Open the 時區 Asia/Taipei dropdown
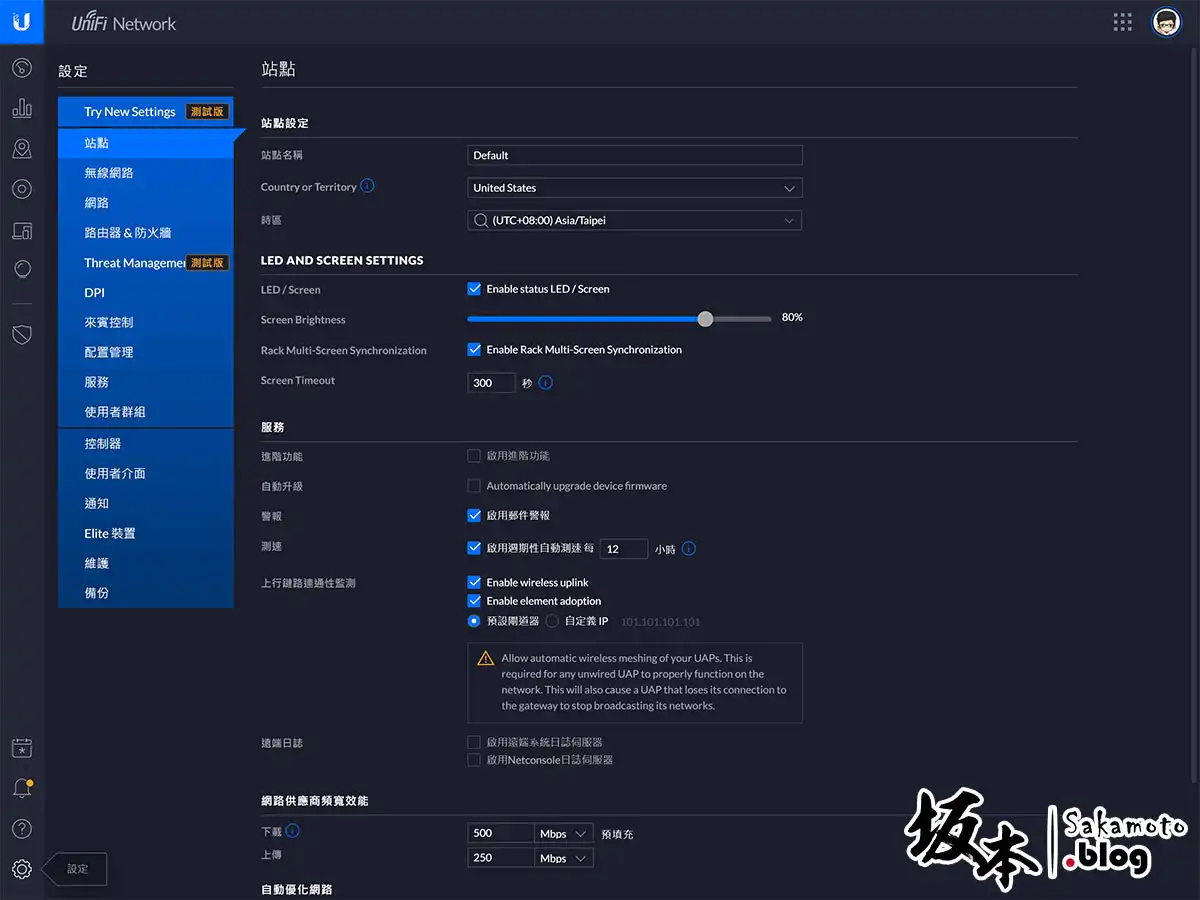The height and width of the screenshot is (900, 1200). pyautogui.click(x=635, y=220)
